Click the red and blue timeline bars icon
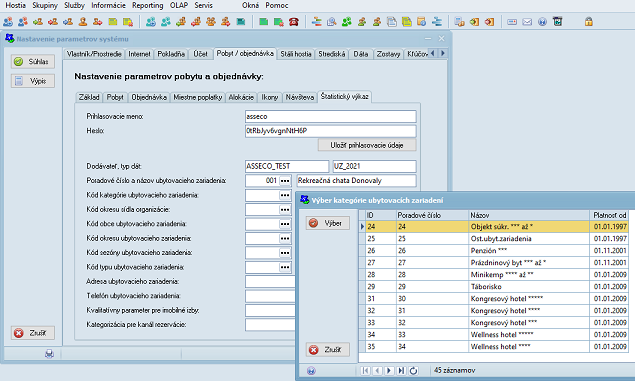This screenshot has width=635, height=381. point(317,22)
